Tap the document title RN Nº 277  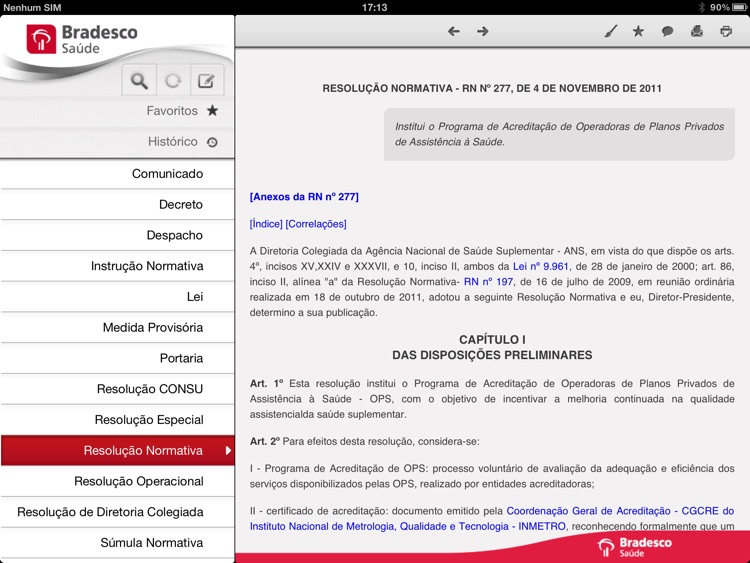[492, 88]
